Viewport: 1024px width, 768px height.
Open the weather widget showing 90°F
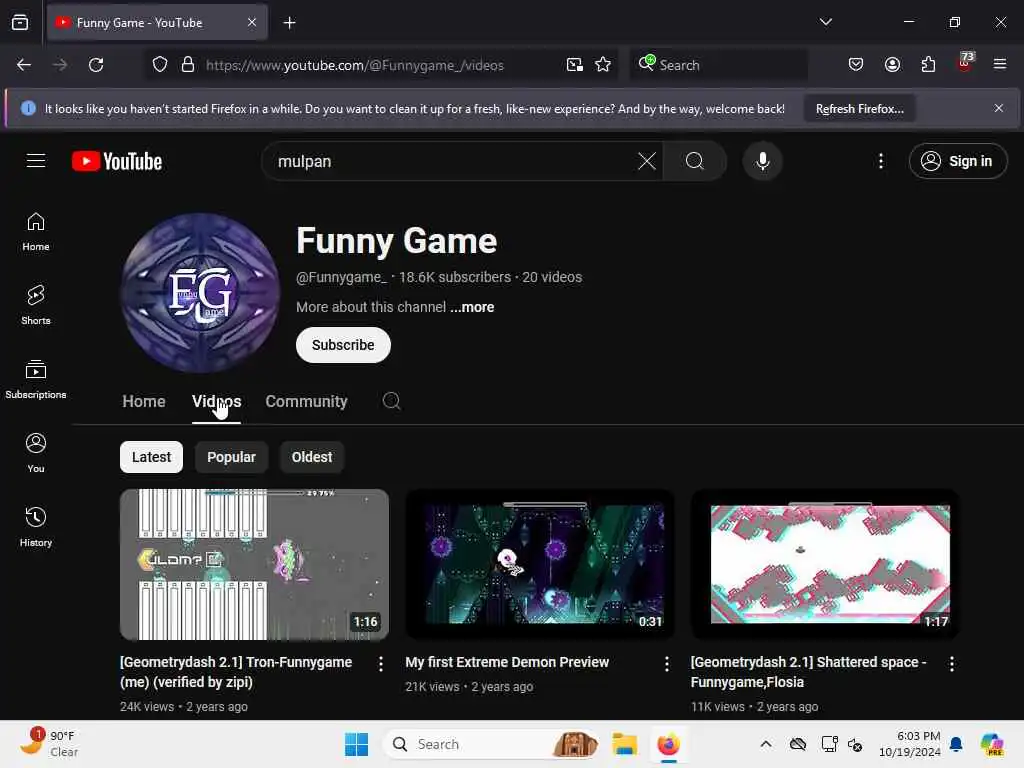click(x=49, y=744)
